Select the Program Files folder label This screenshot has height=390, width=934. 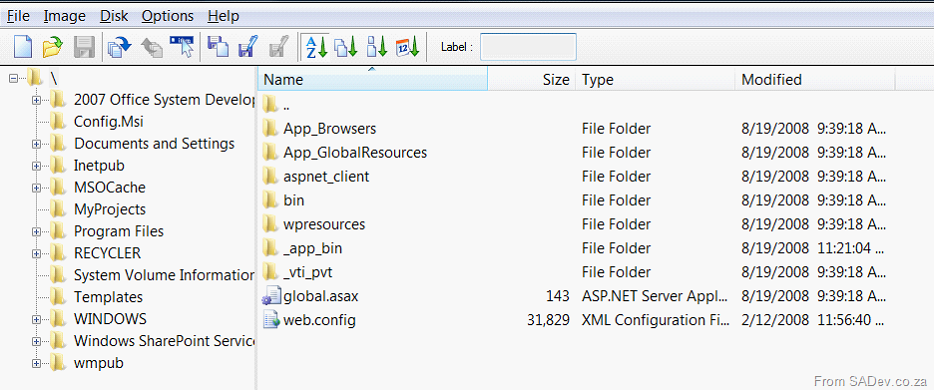click(x=119, y=231)
